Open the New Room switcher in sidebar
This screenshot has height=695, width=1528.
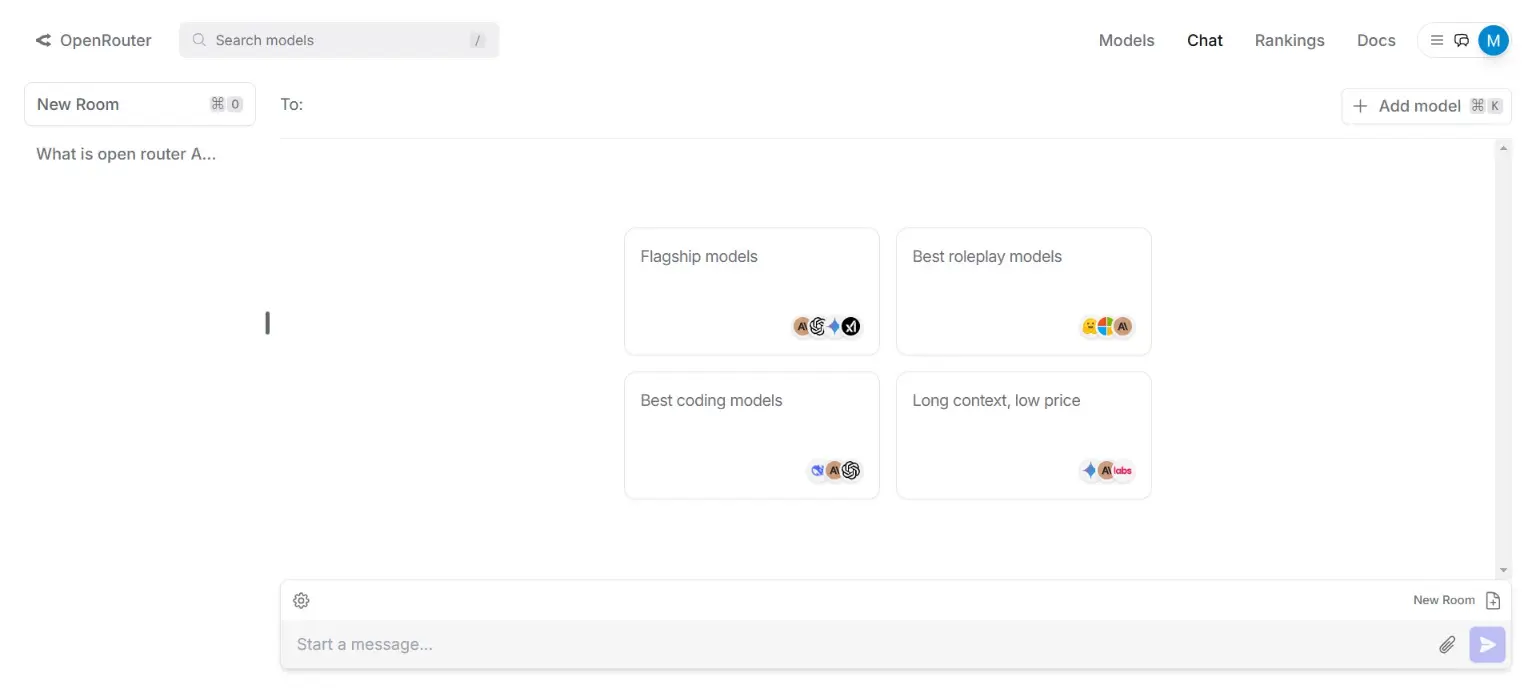click(x=139, y=104)
